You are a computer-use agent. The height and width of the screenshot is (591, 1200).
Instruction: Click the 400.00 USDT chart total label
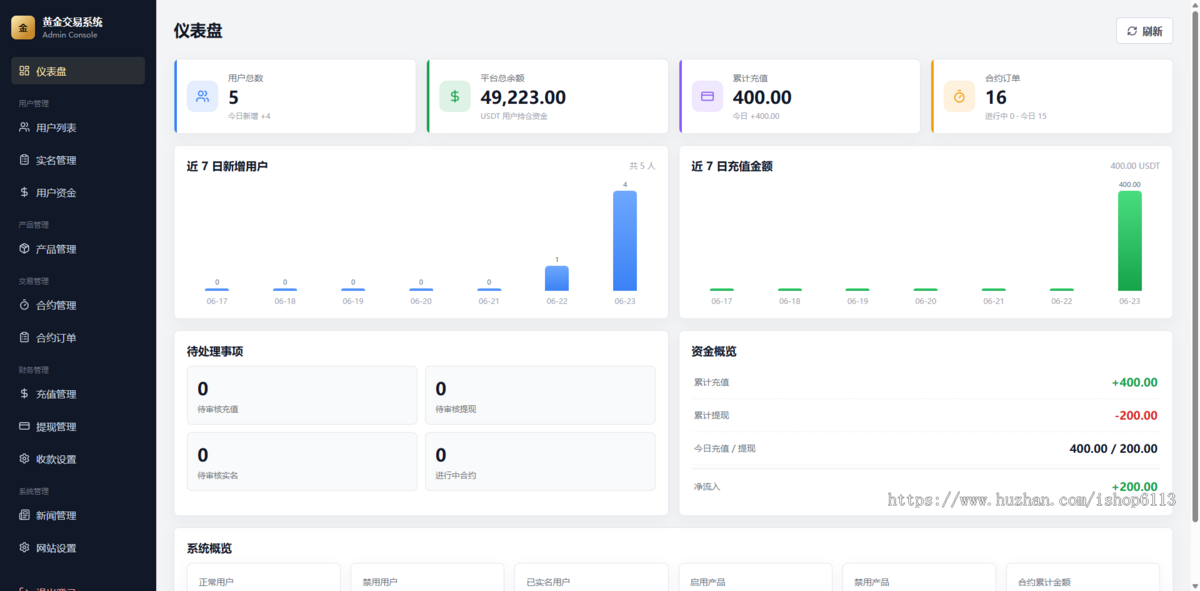(x=1135, y=166)
